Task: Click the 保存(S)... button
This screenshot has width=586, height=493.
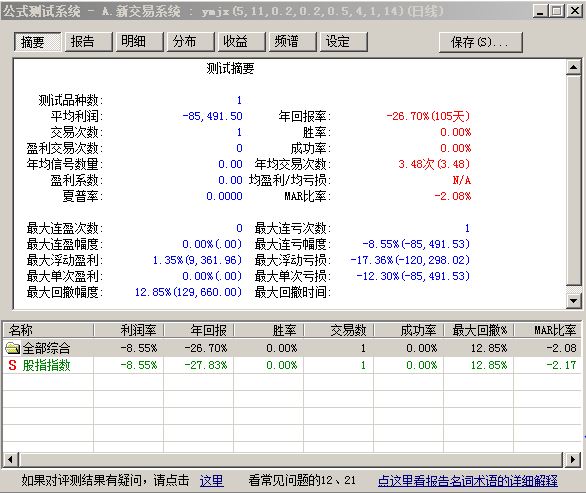Action: click(481, 42)
